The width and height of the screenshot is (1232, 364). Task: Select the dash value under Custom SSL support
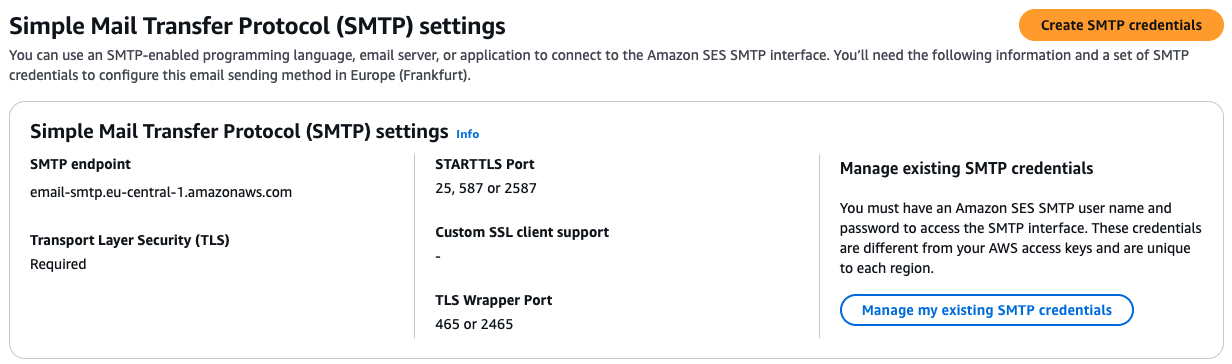pos(438,256)
